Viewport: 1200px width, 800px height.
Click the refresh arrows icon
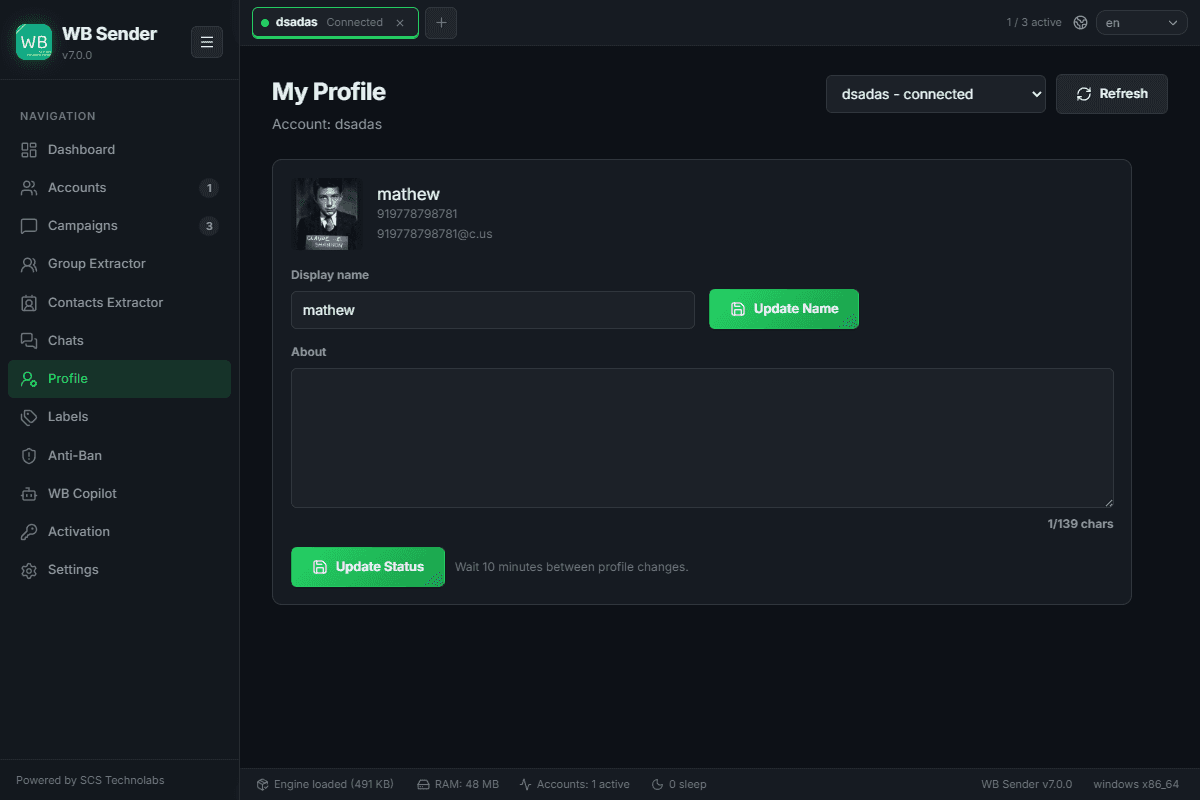pyautogui.click(x=1084, y=94)
